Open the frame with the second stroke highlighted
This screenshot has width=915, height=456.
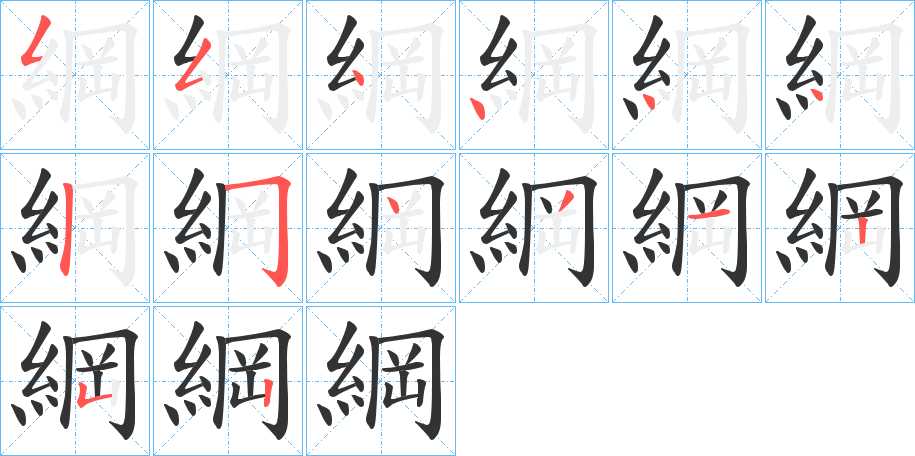point(228,75)
